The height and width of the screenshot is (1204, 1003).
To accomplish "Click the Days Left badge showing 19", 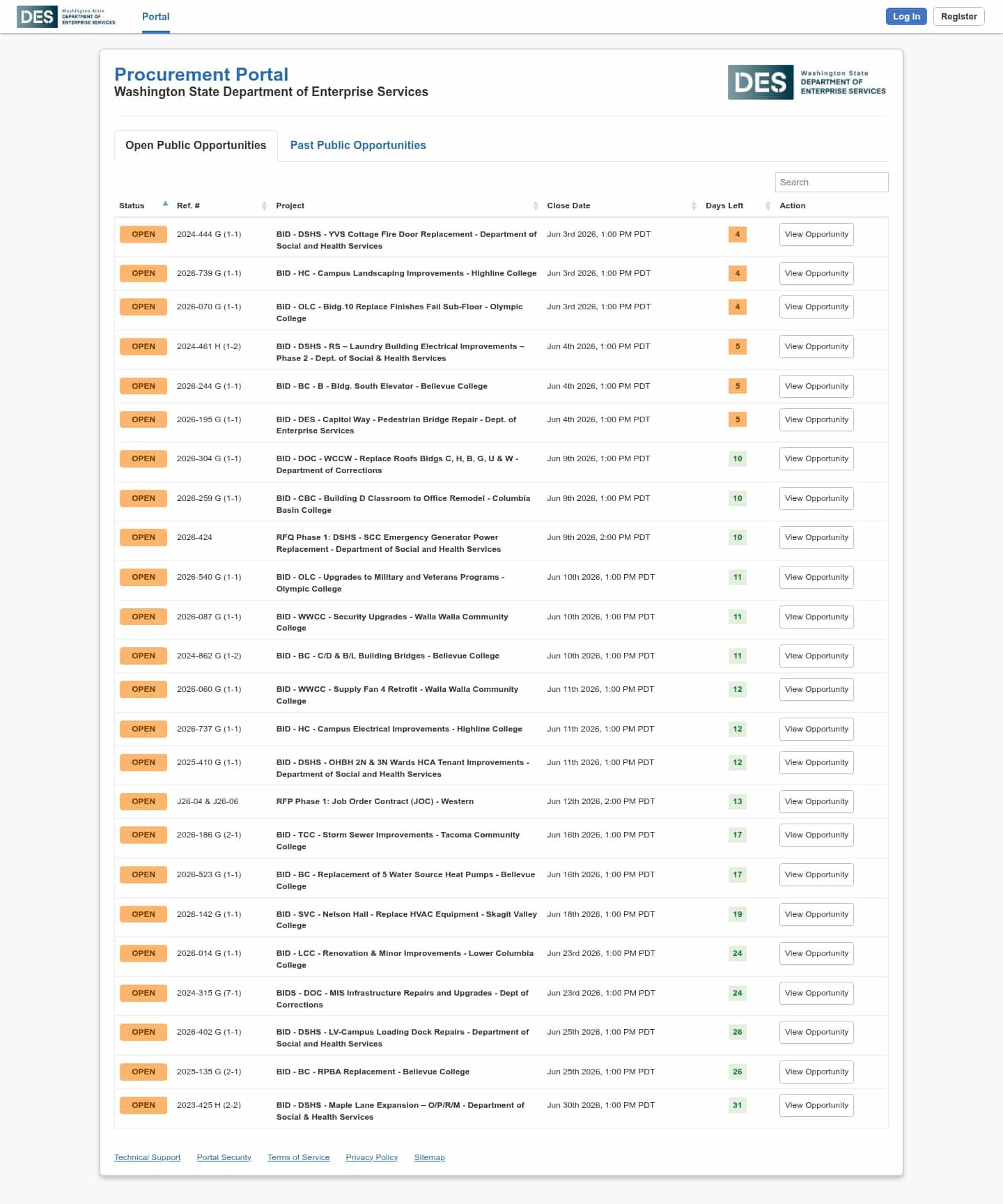I will [x=738, y=914].
